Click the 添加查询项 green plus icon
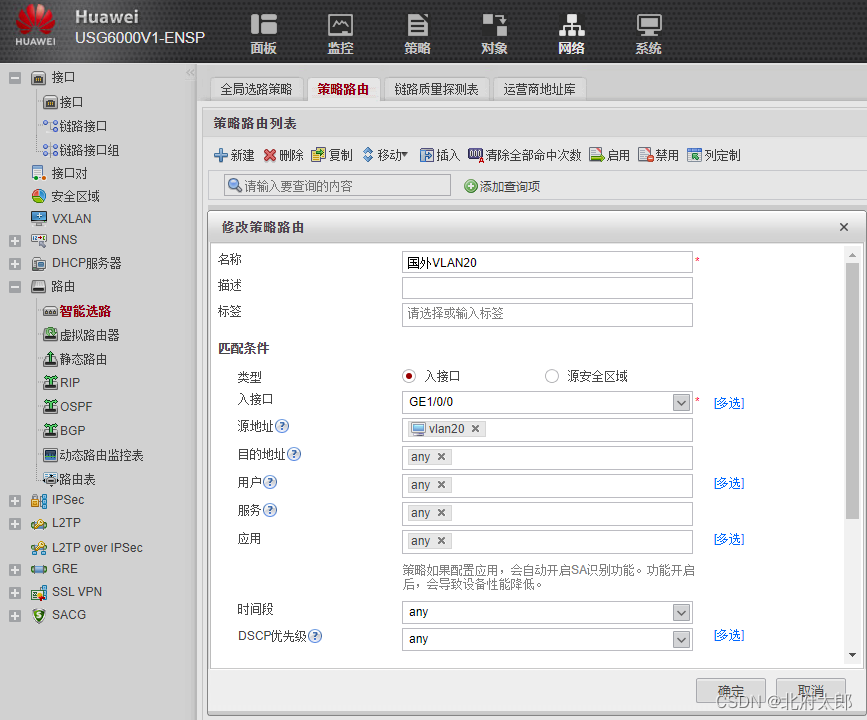Viewport: 867px width, 720px height. tap(471, 186)
